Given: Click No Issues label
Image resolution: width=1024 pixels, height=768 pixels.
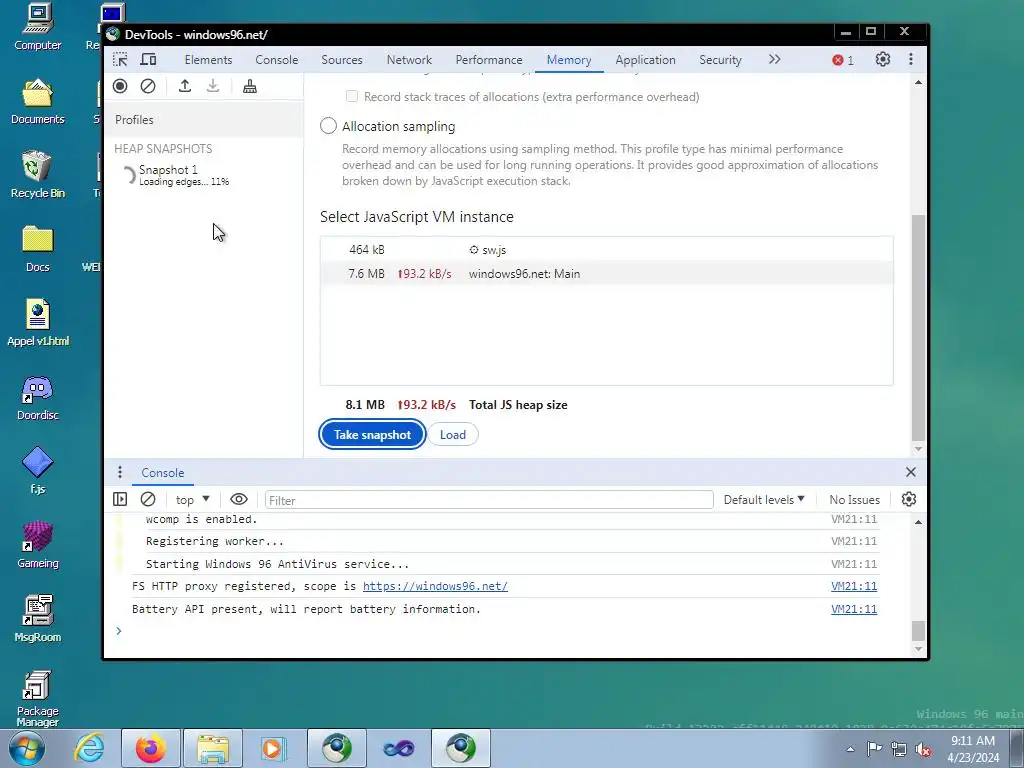Looking at the screenshot, I should (x=854, y=500).
